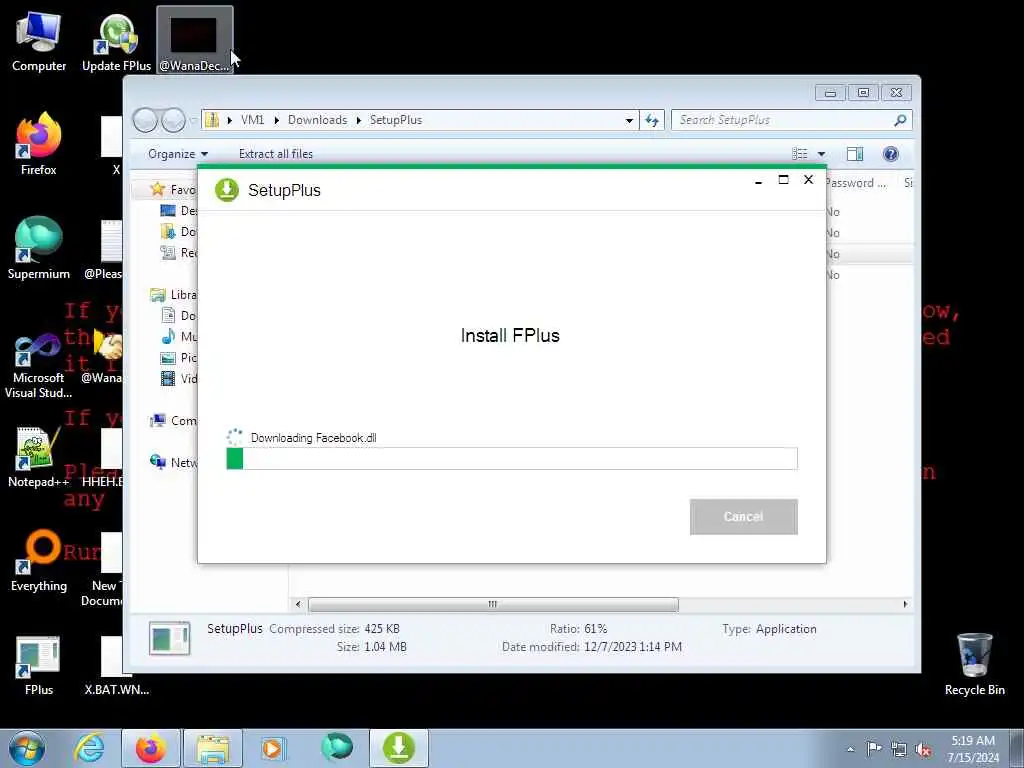Go back in Explorer navigation
The image size is (1024, 768).
coord(145,120)
